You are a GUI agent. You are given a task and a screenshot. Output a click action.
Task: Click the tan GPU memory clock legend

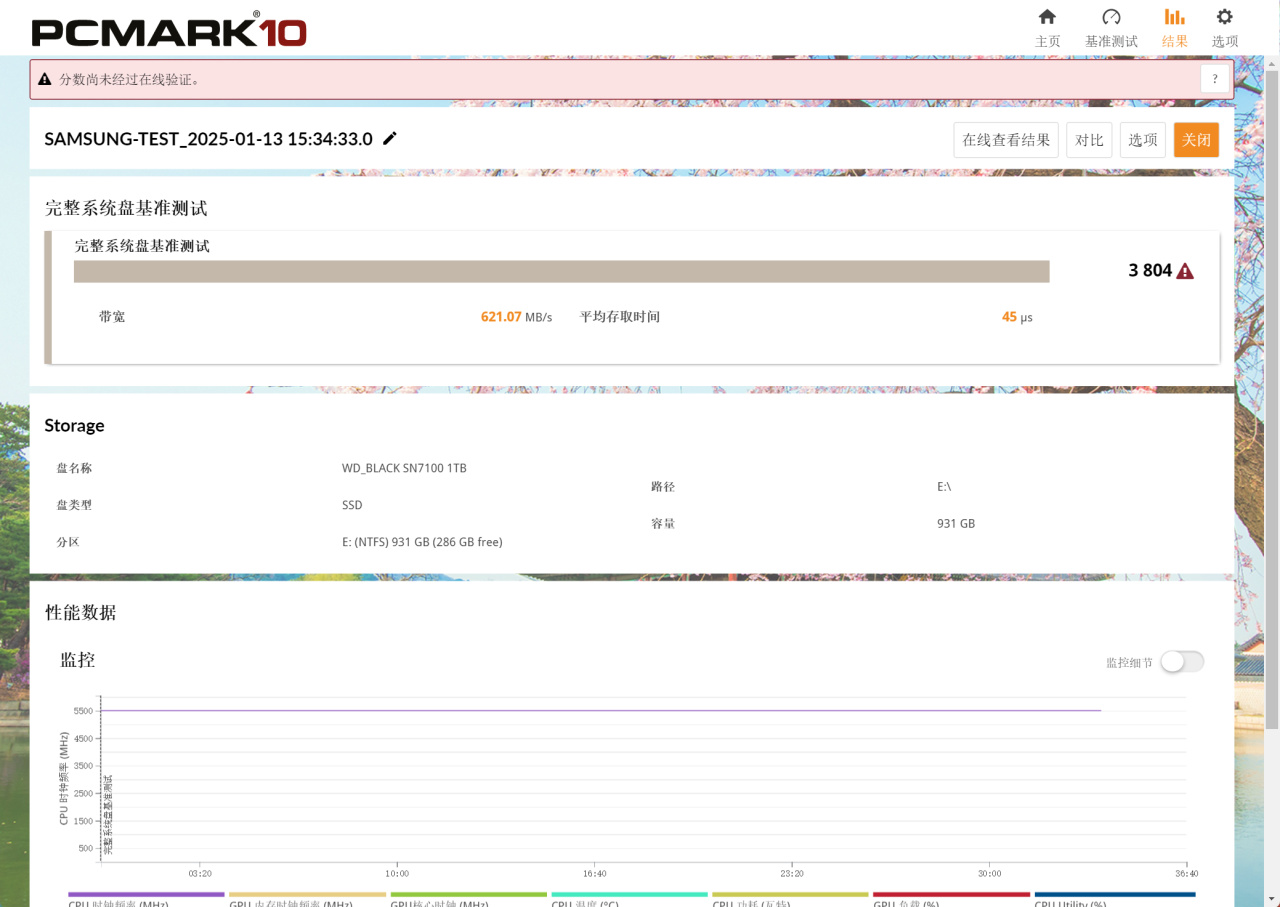click(307, 899)
